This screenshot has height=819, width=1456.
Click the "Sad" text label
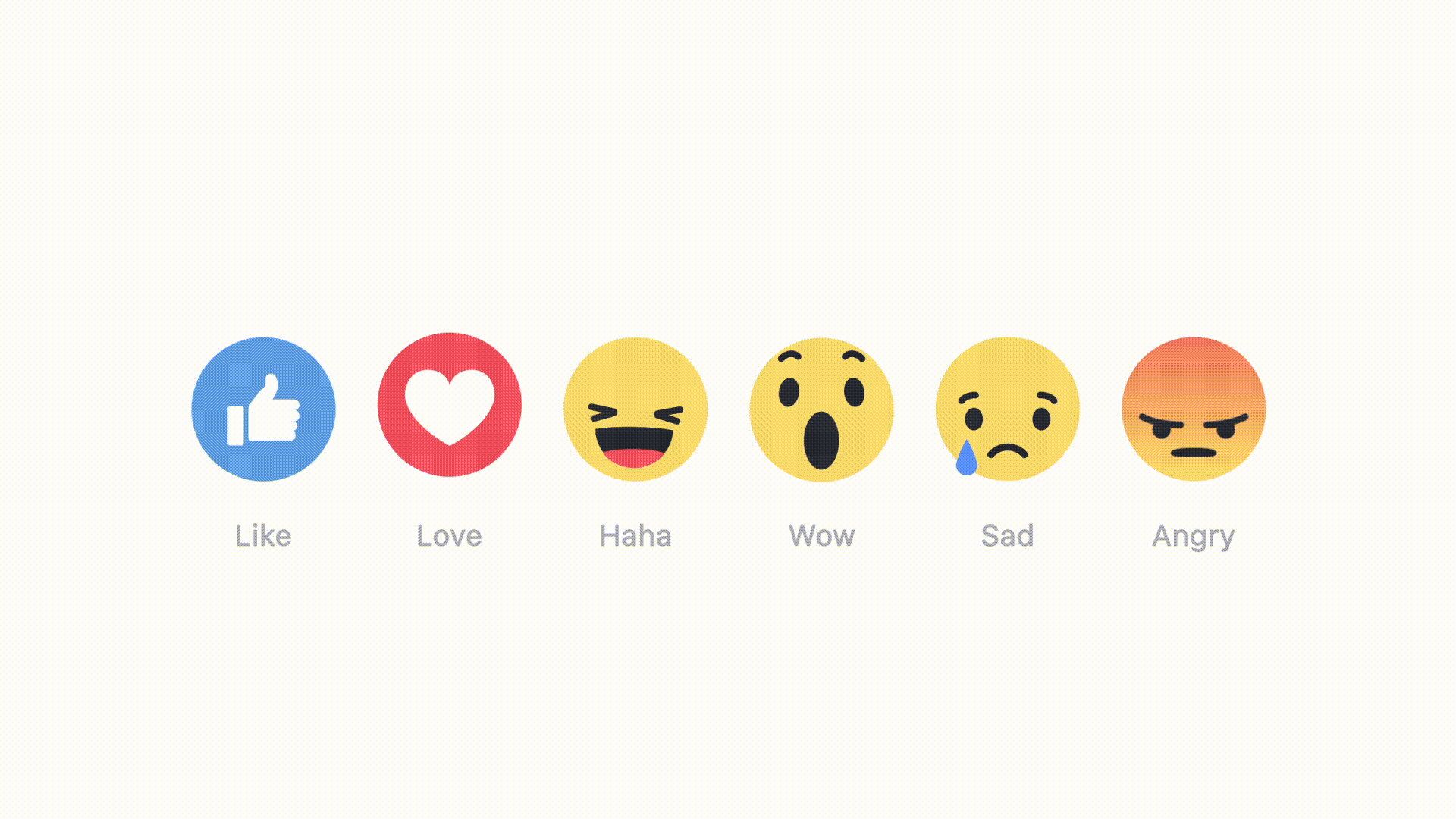[1008, 535]
